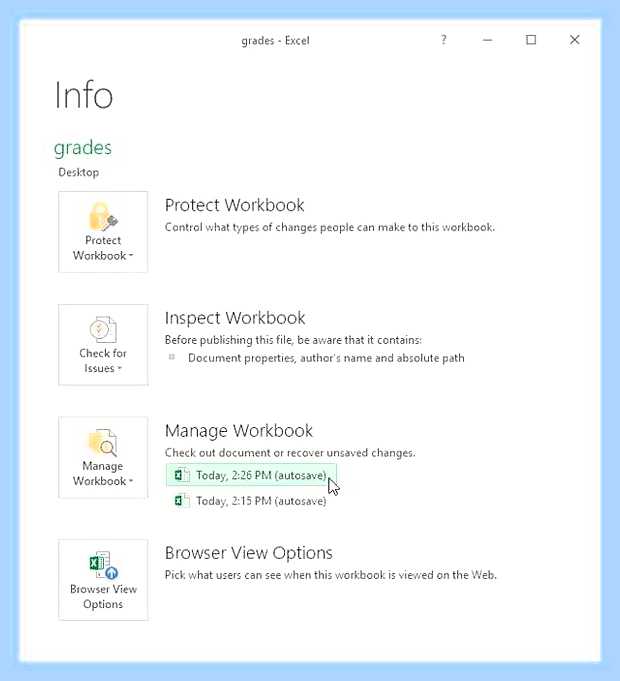Click 'grades - Excel' title bar text
The width and height of the screenshot is (620, 681).
tap(275, 41)
